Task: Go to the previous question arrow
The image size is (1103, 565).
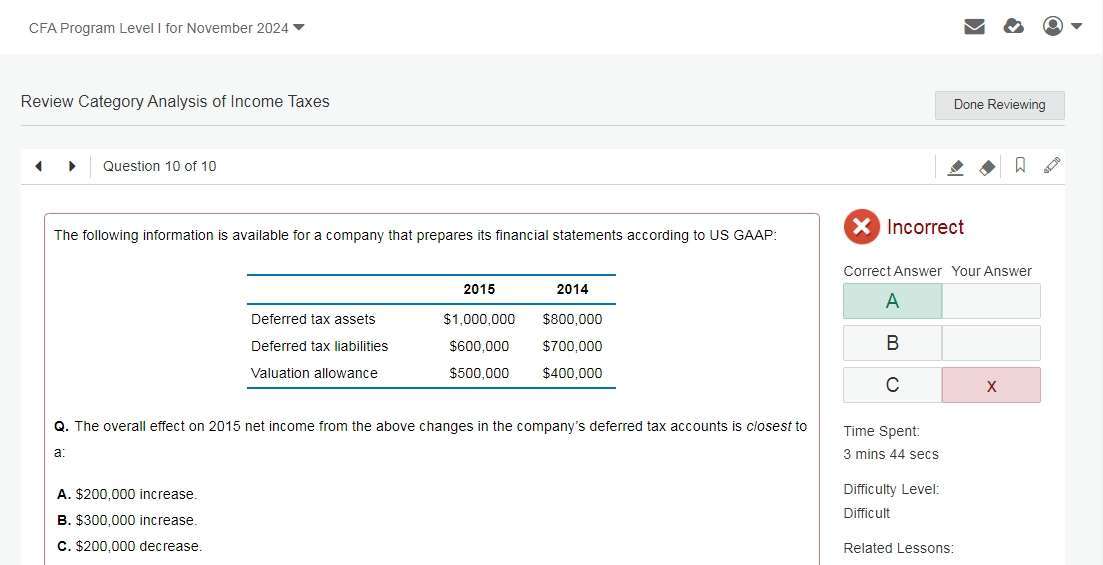Action: pyautogui.click(x=38, y=166)
